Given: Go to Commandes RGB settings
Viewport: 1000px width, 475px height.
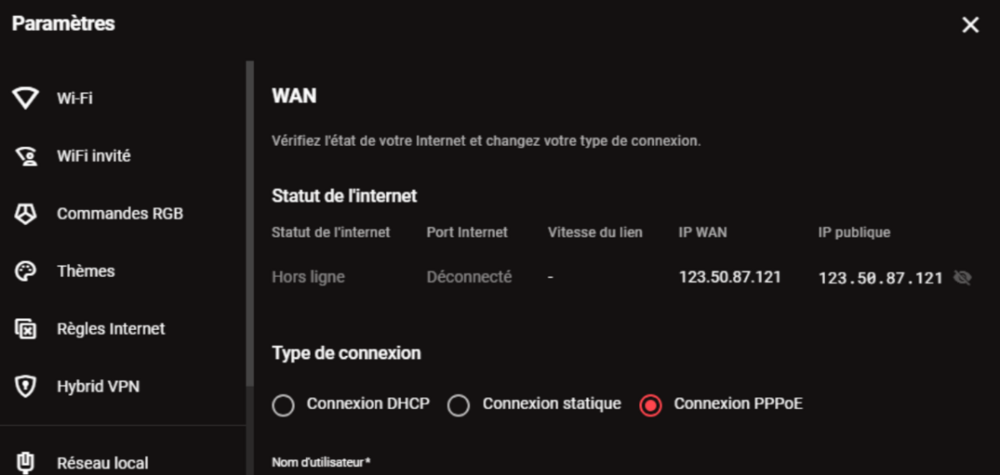Looking at the screenshot, I should pos(120,213).
